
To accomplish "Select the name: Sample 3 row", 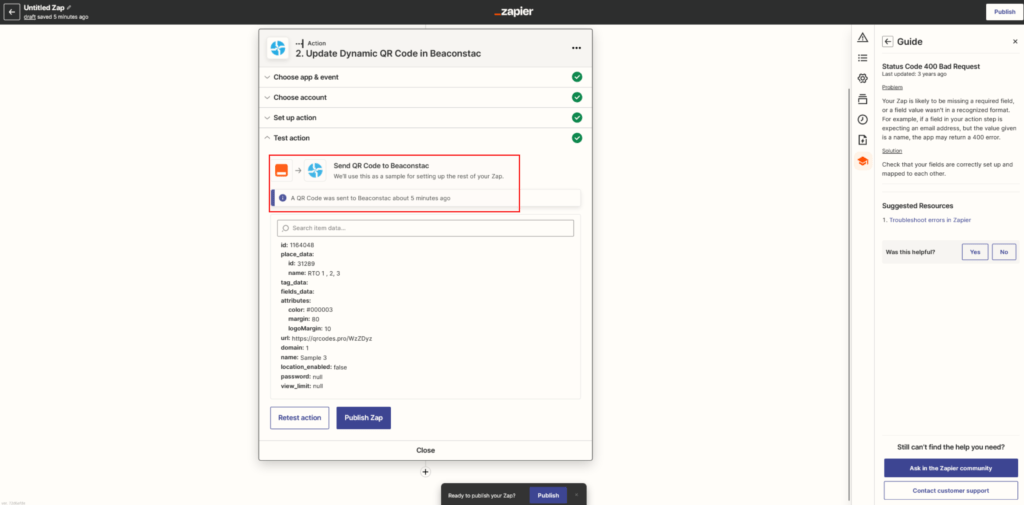I will pyautogui.click(x=304, y=357).
